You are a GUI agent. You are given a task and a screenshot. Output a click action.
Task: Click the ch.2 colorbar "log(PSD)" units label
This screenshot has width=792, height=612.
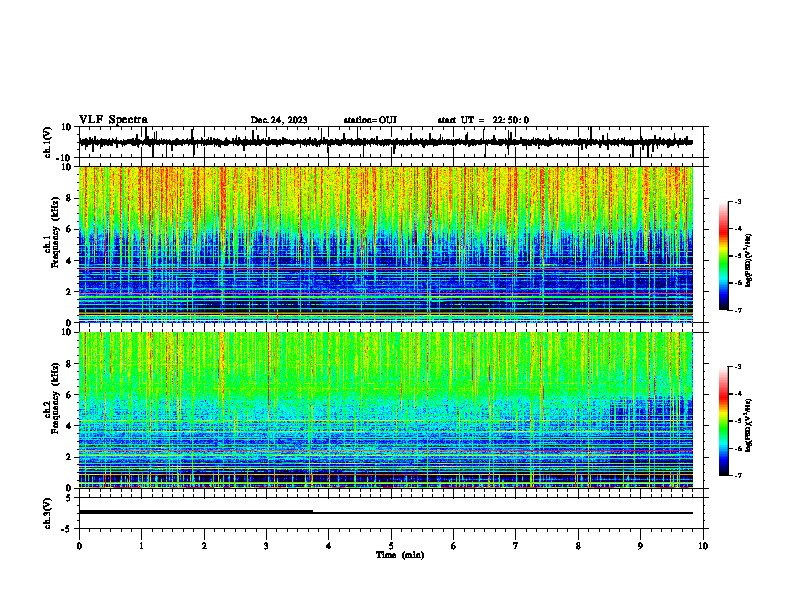coord(749,425)
